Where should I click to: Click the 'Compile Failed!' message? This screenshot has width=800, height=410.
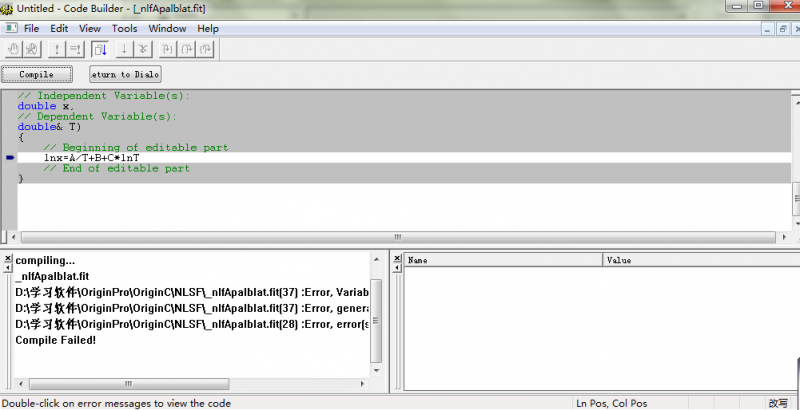(56, 340)
